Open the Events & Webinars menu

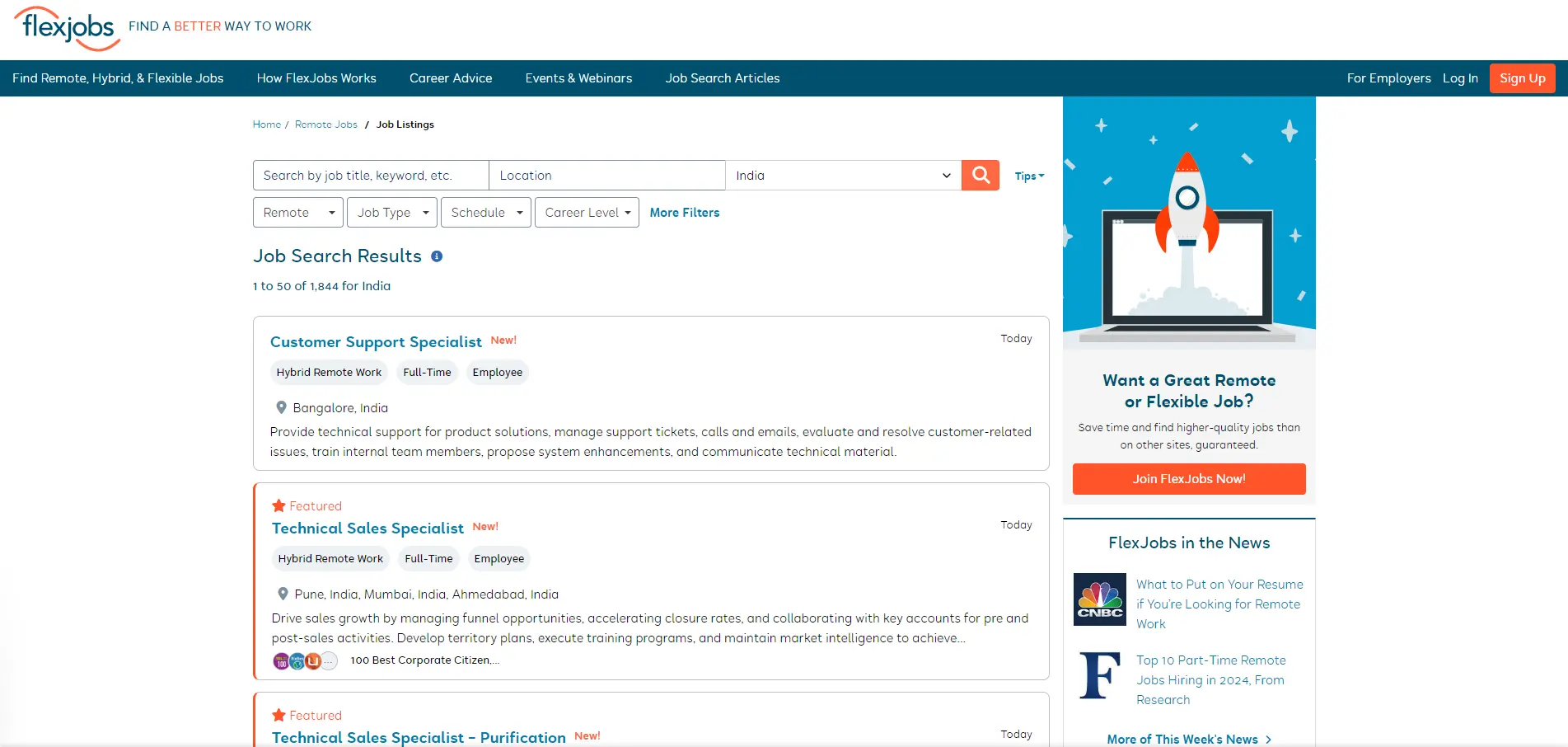tap(579, 78)
